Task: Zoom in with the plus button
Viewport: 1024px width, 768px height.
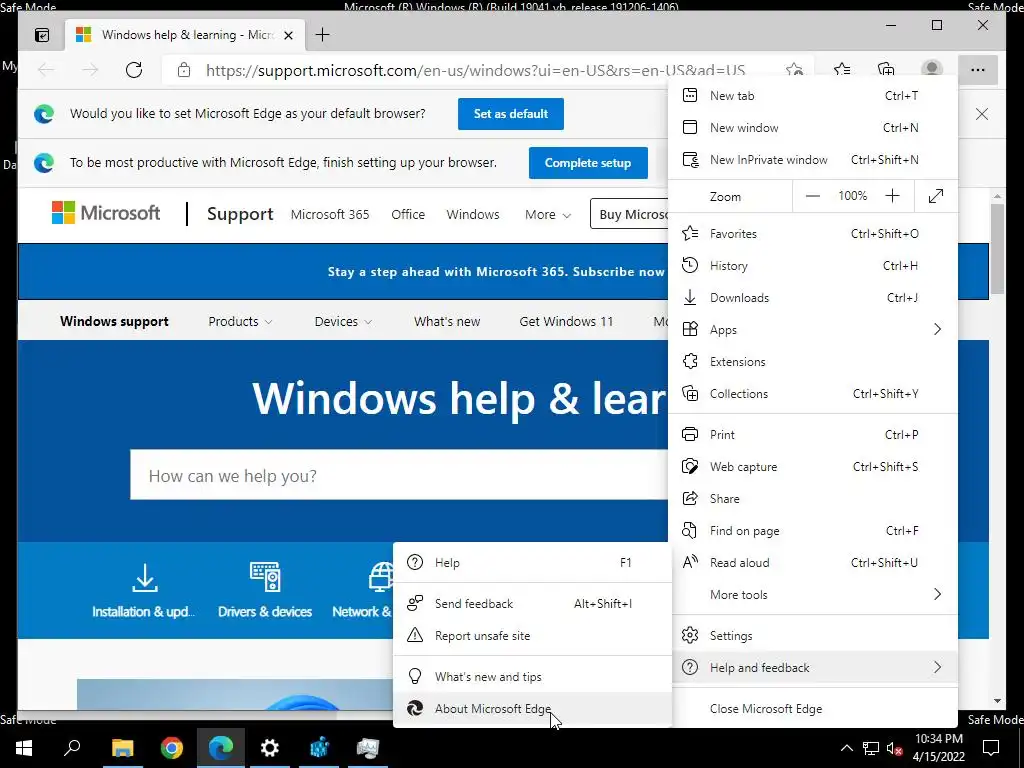Action: (x=892, y=196)
